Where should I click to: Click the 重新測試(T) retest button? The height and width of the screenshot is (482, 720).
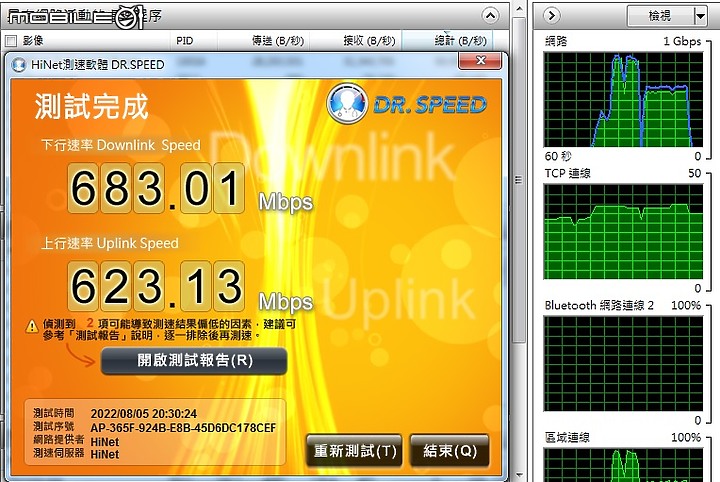pos(354,451)
